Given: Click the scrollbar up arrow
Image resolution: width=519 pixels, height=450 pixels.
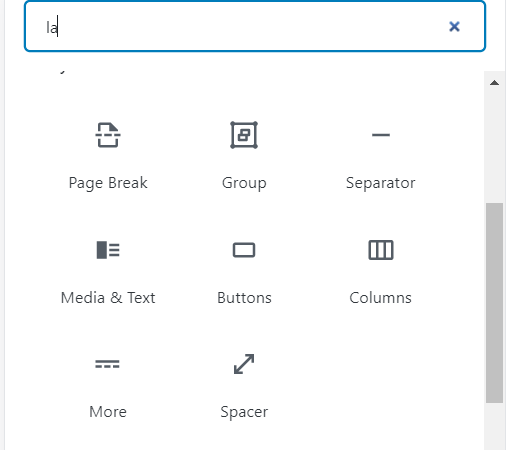Looking at the screenshot, I should pos(495,83).
